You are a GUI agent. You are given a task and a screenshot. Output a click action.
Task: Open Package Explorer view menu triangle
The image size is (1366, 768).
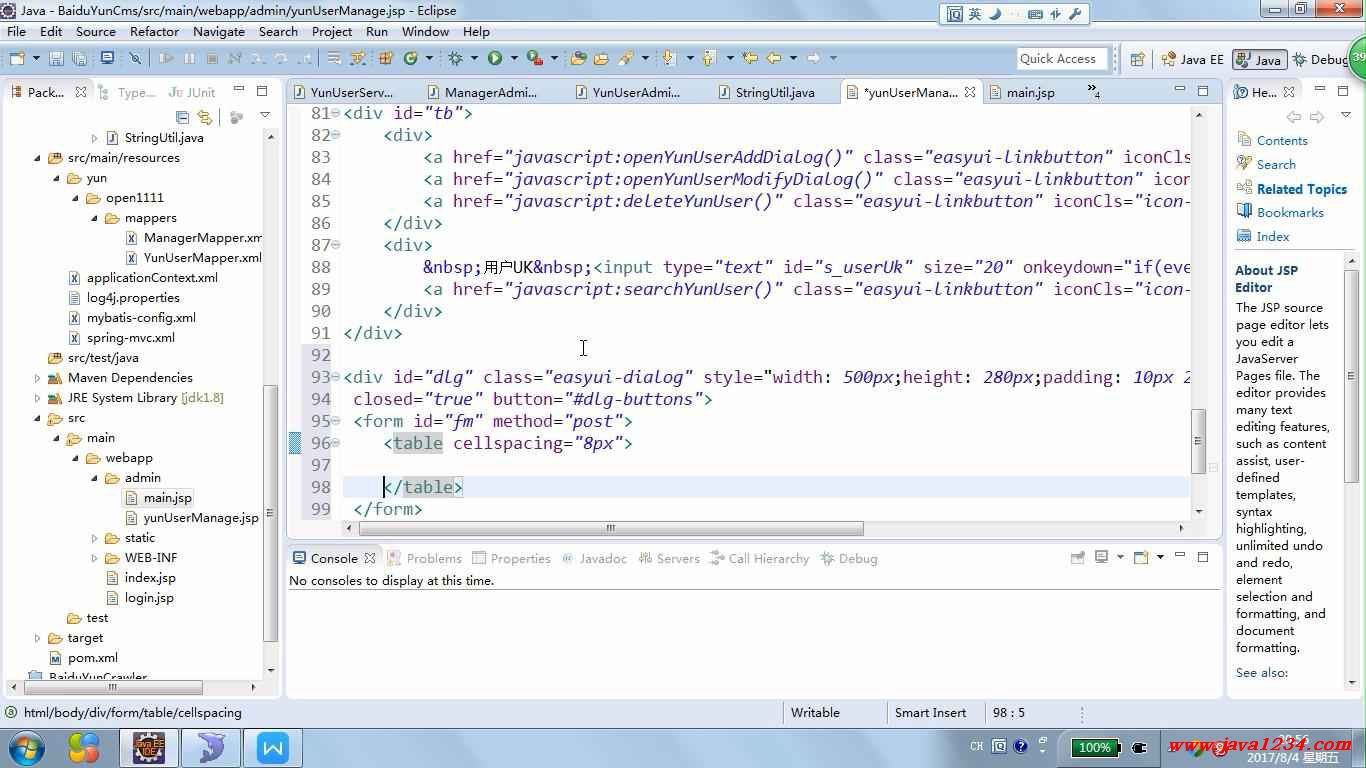tap(265, 116)
